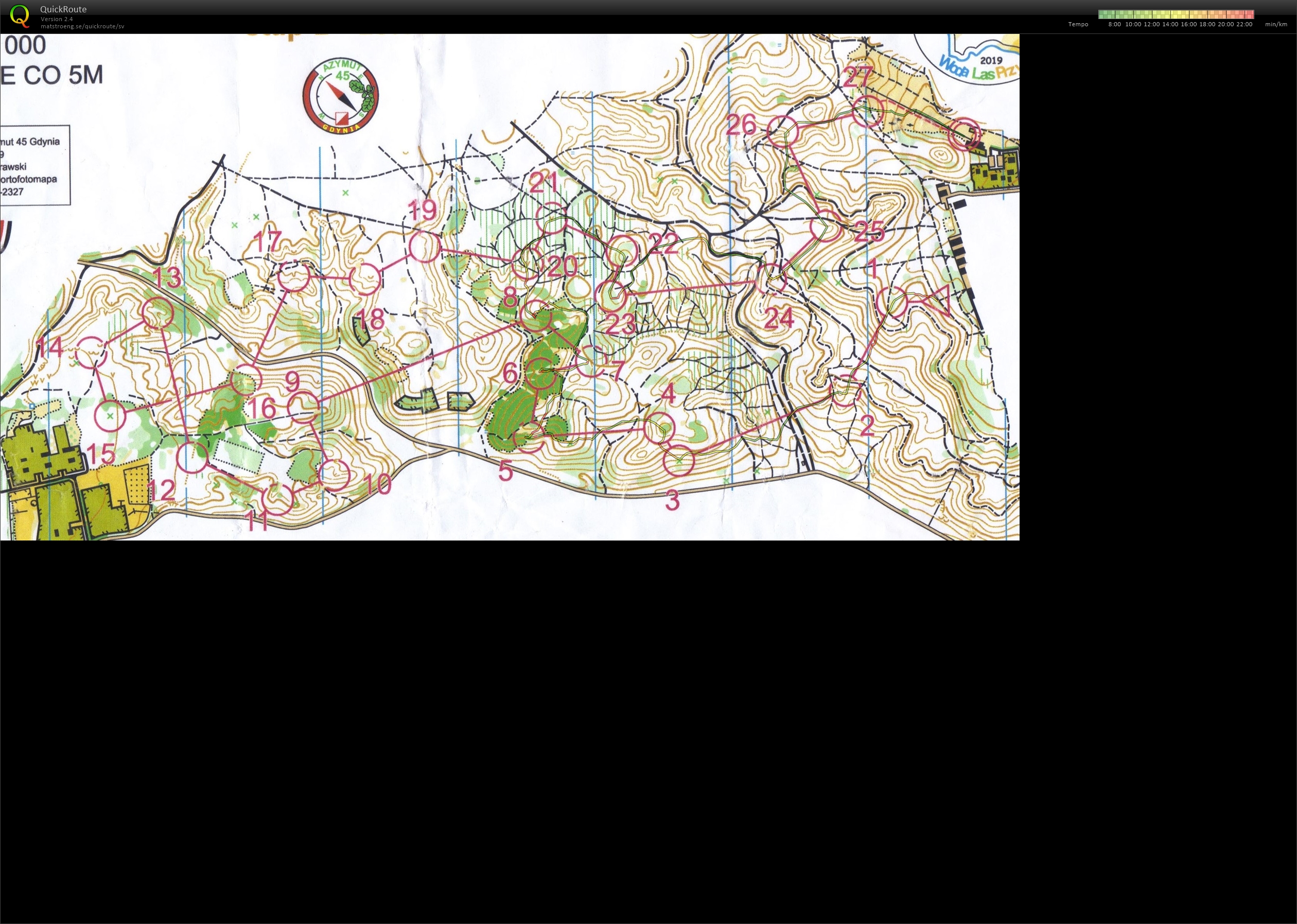The width and height of the screenshot is (1297, 924).
Task: Click the 'E CO 5M' map heading
Action: [52, 75]
